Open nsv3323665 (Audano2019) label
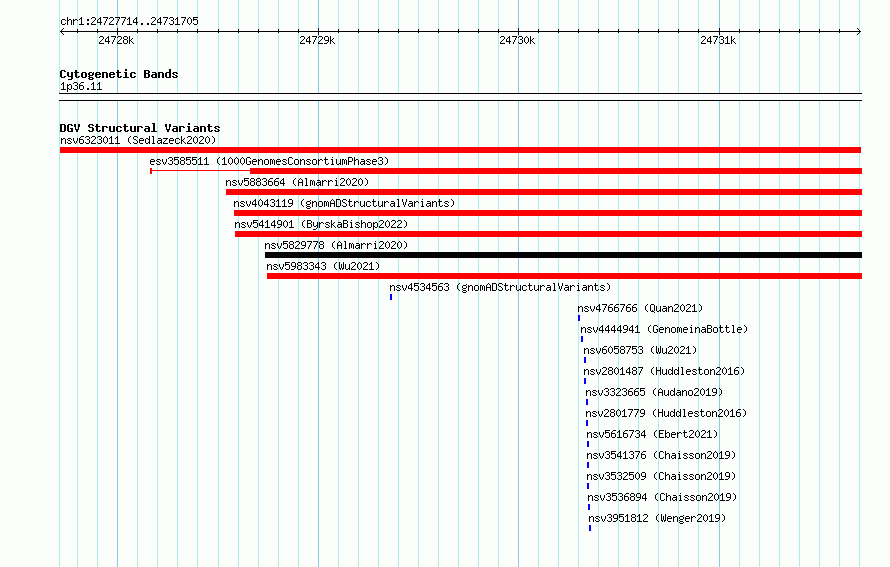Viewport: 890px width, 567px height. [x=654, y=392]
